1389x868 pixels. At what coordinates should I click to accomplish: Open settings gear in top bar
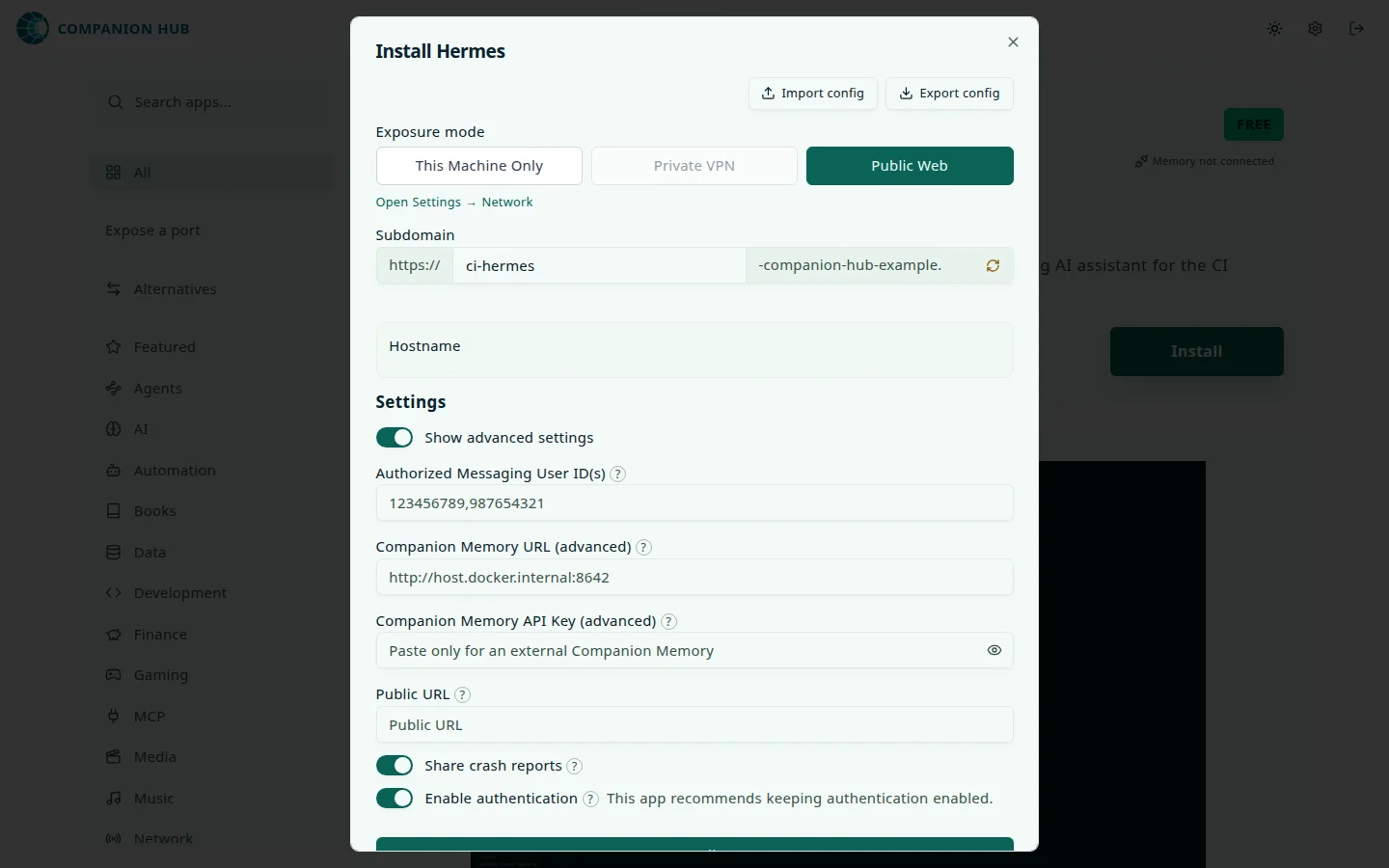pos(1315,29)
